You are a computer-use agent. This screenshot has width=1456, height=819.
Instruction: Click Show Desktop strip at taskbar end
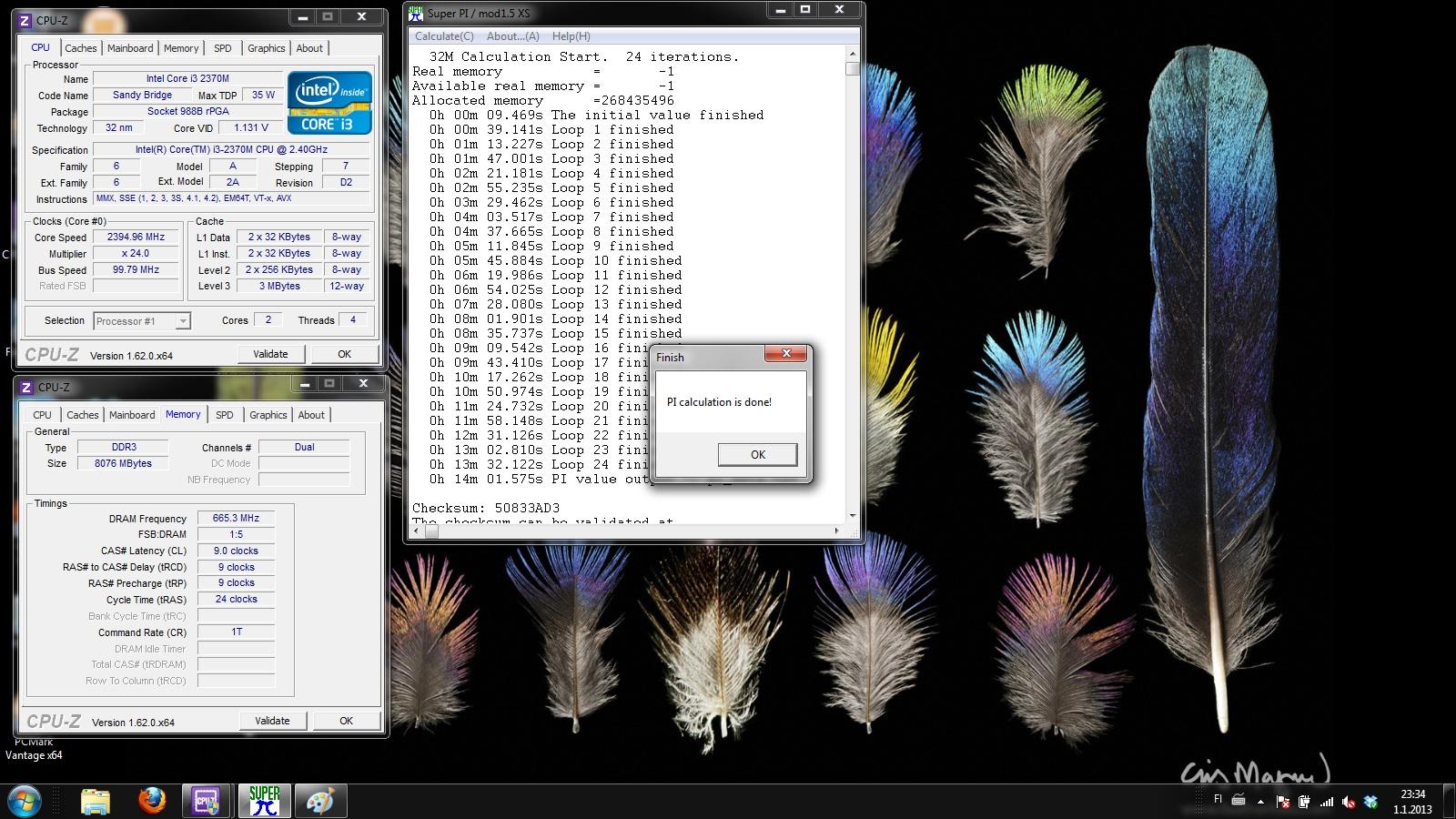click(1449, 801)
